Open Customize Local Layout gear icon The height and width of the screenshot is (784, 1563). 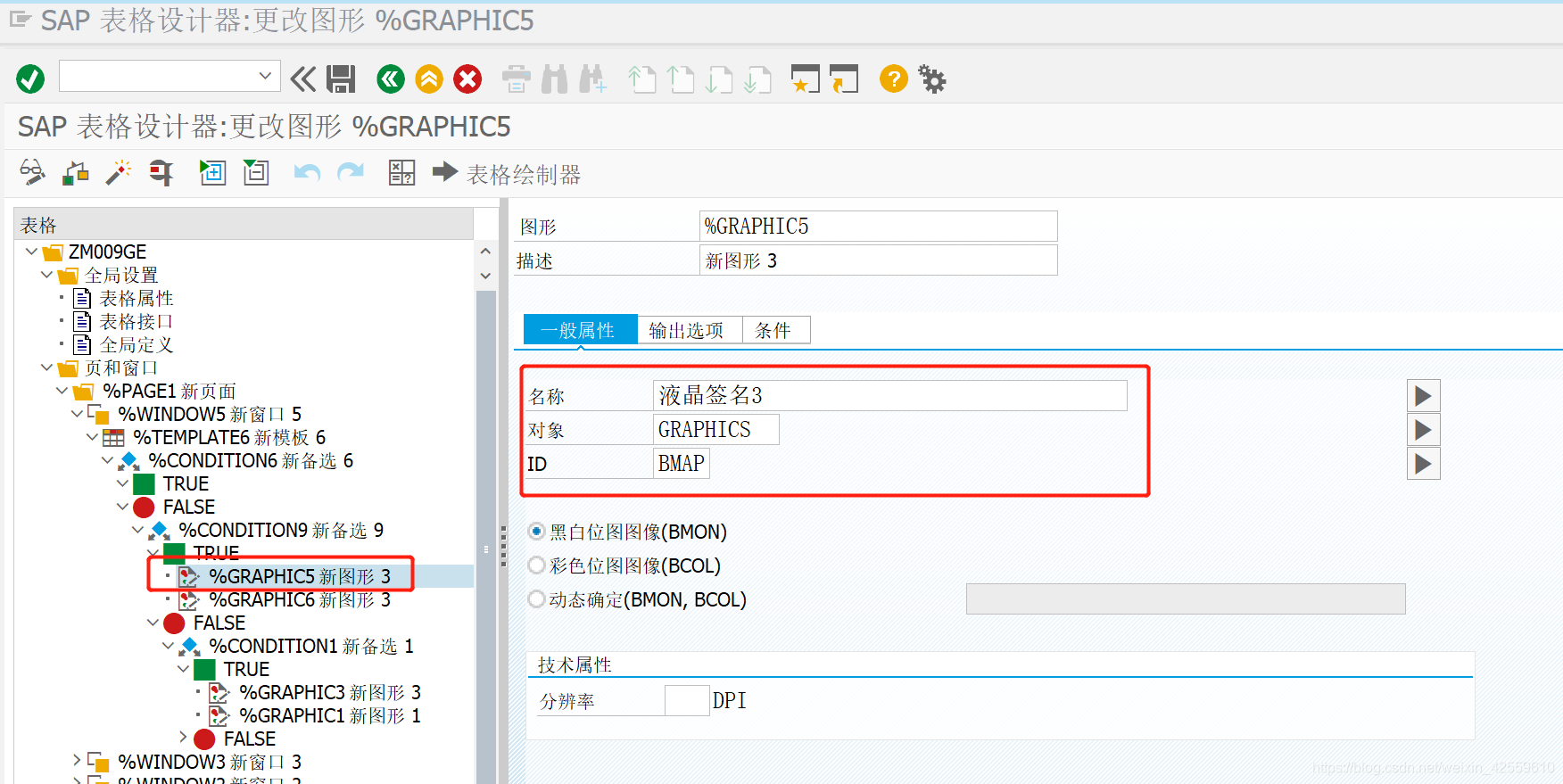tap(932, 78)
